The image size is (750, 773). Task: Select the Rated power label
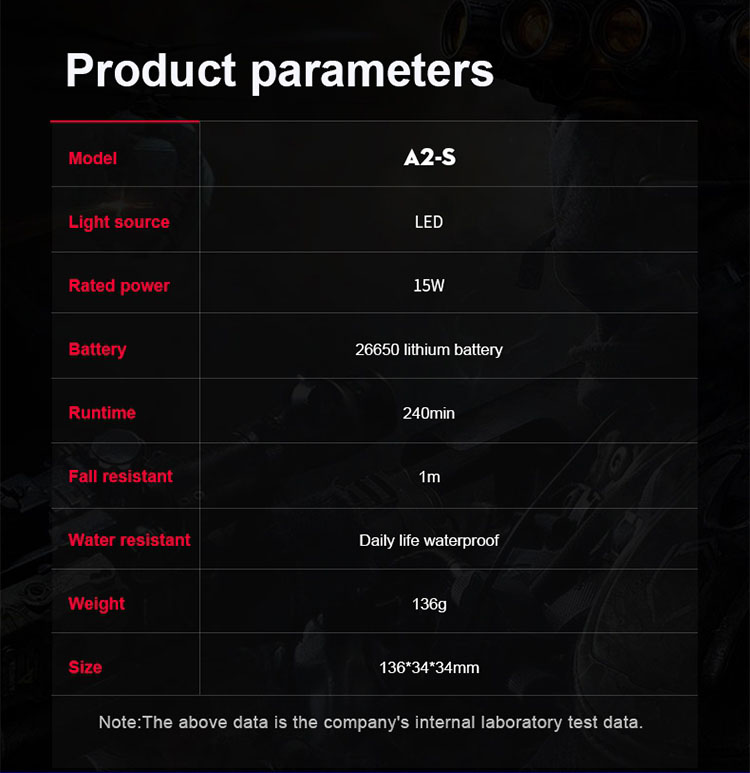[x=119, y=286]
